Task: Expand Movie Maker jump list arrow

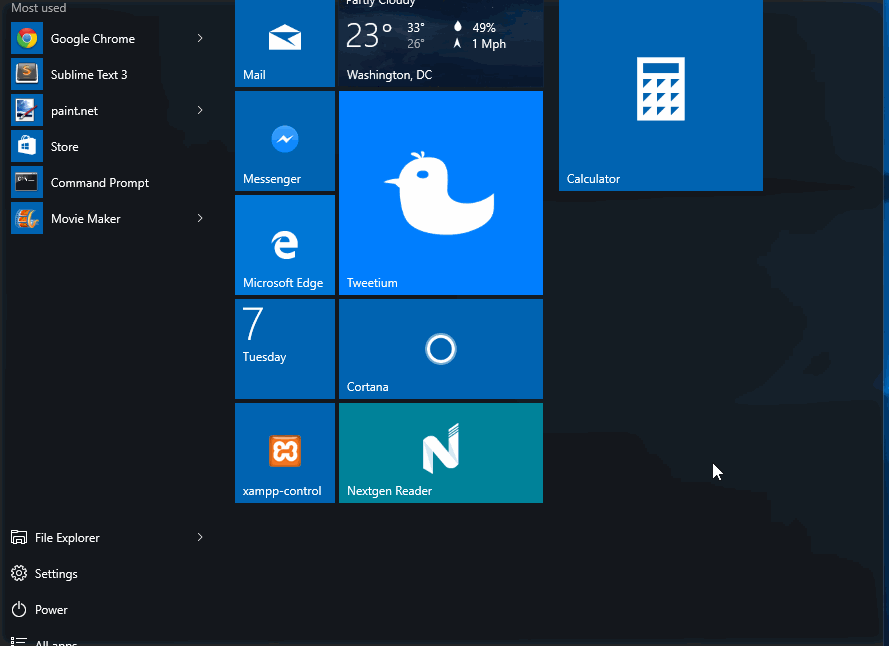Action: pyautogui.click(x=200, y=219)
